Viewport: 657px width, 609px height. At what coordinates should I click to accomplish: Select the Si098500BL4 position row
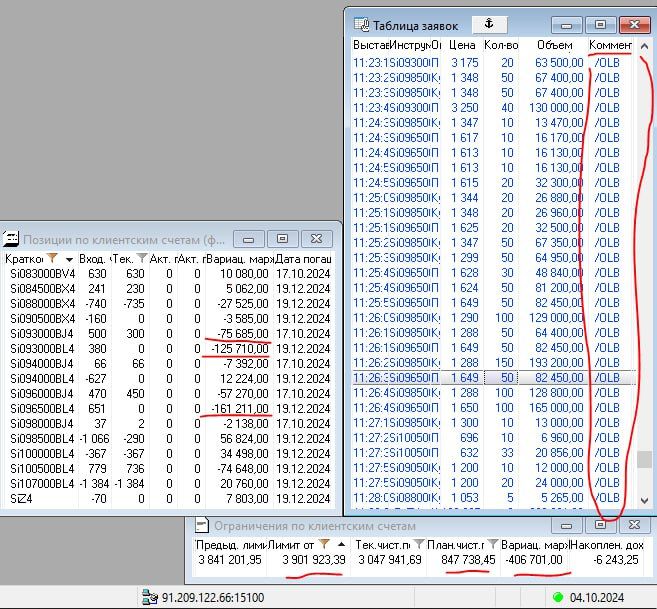pos(169,439)
